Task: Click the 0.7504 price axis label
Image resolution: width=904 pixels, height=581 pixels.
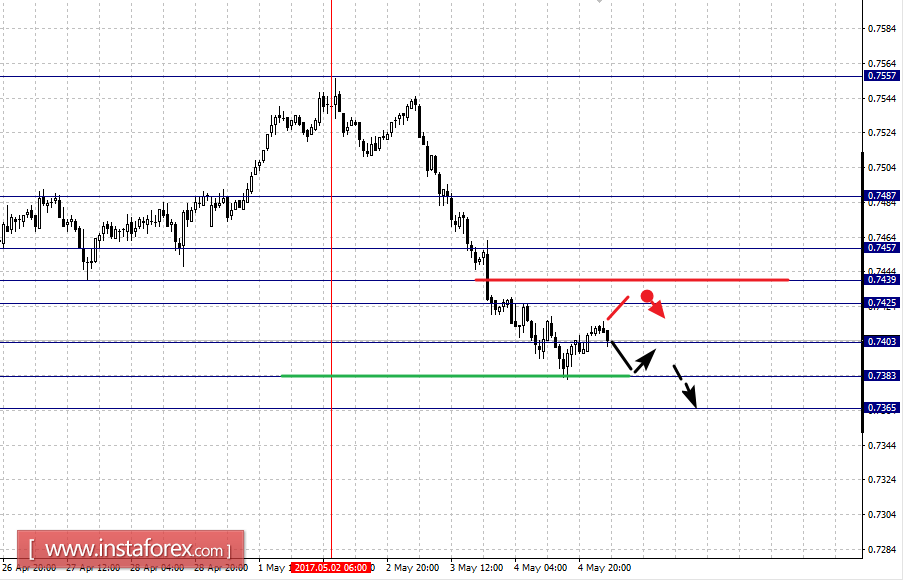Action: click(x=882, y=168)
